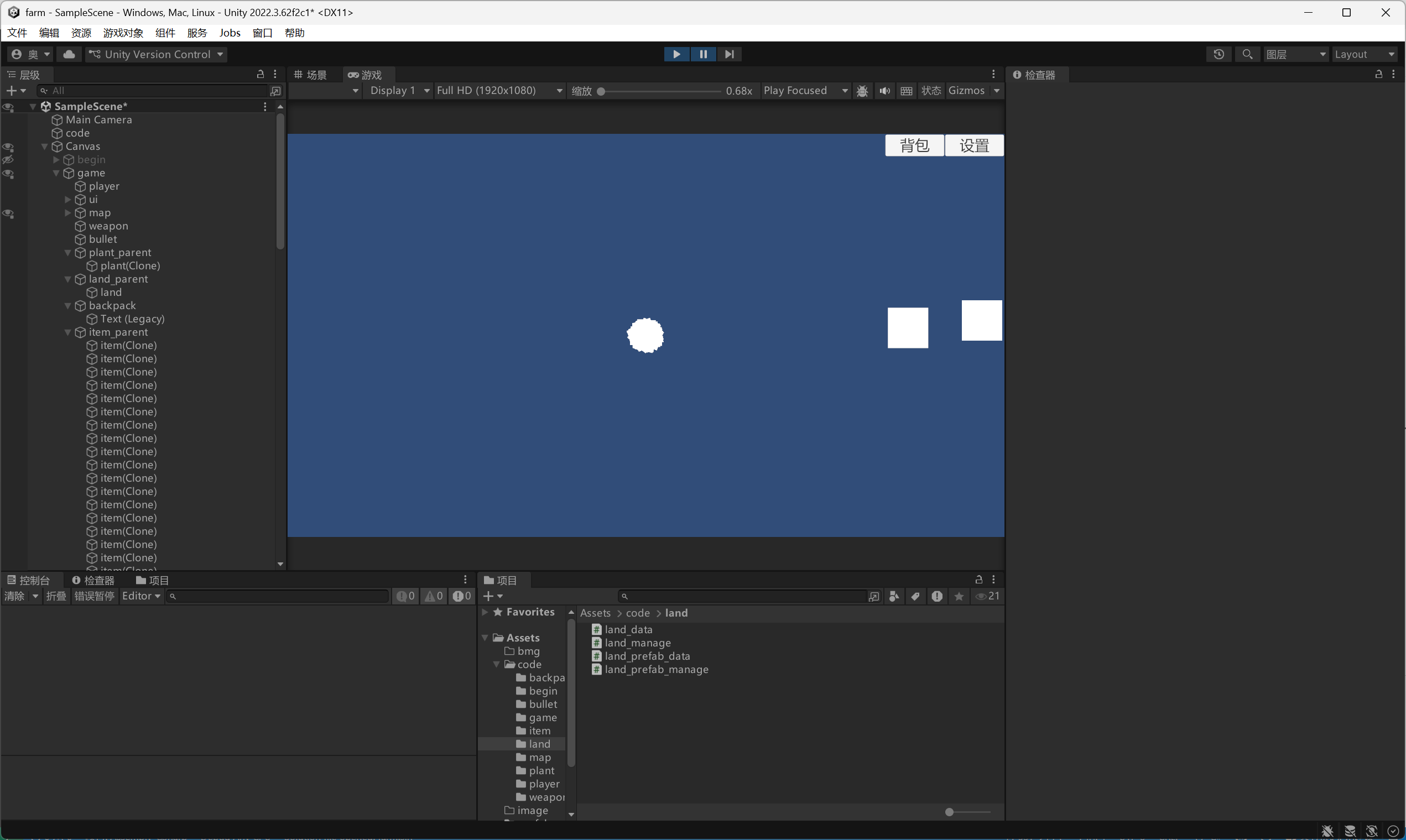This screenshot has width=1406, height=840.
Task: Mute audio in Game view
Action: [x=884, y=91]
